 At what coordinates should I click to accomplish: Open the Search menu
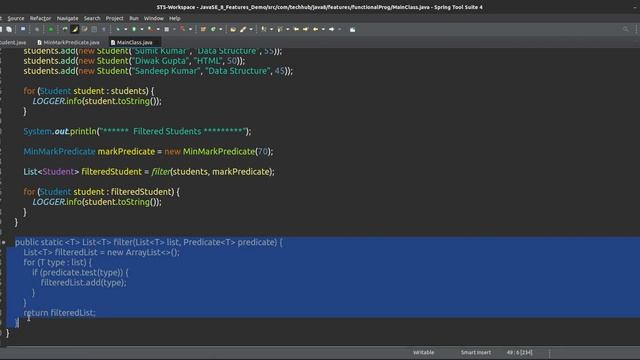(x=92, y=18)
